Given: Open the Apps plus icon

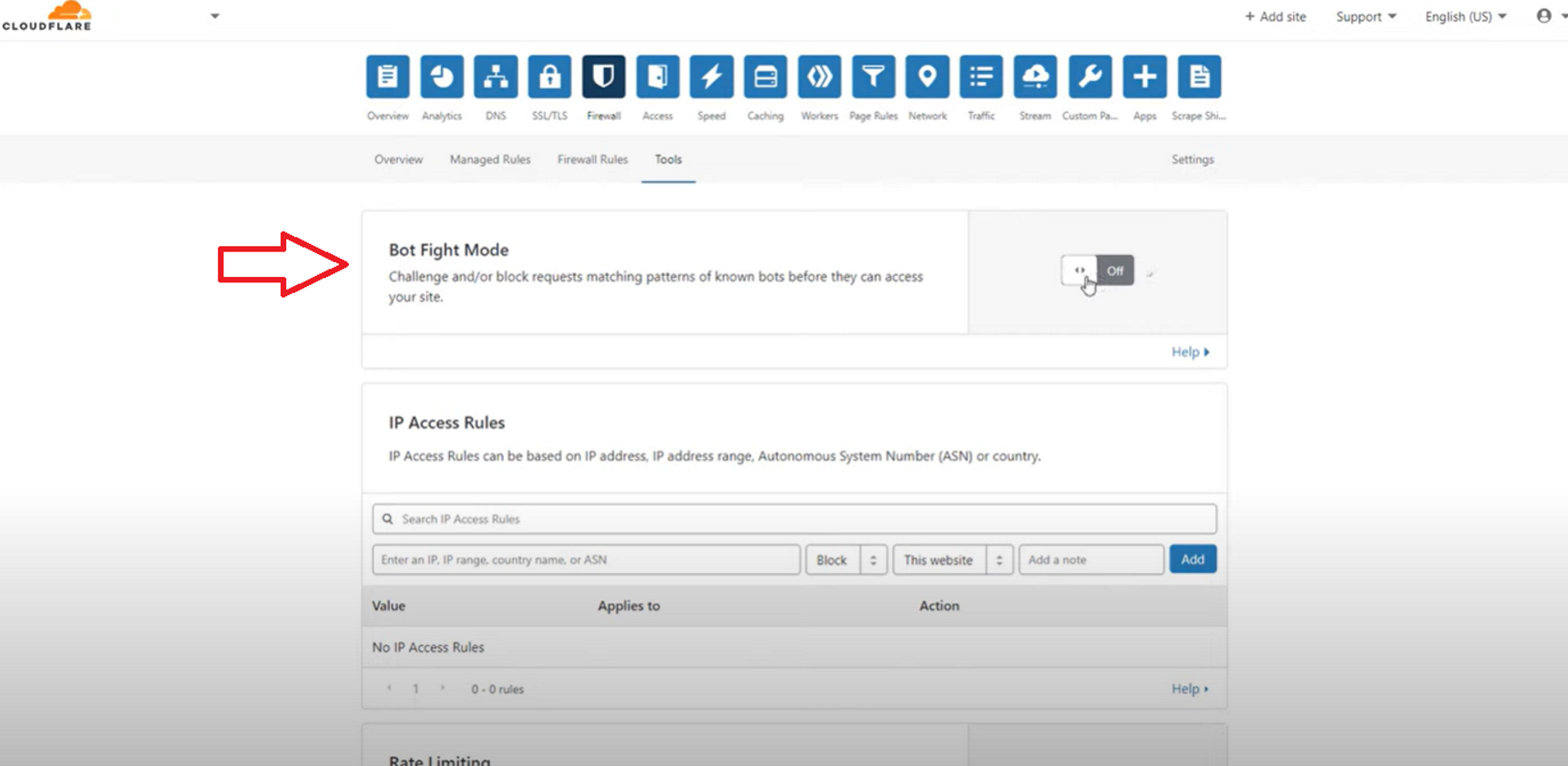Looking at the screenshot, I should (1144, 77).
